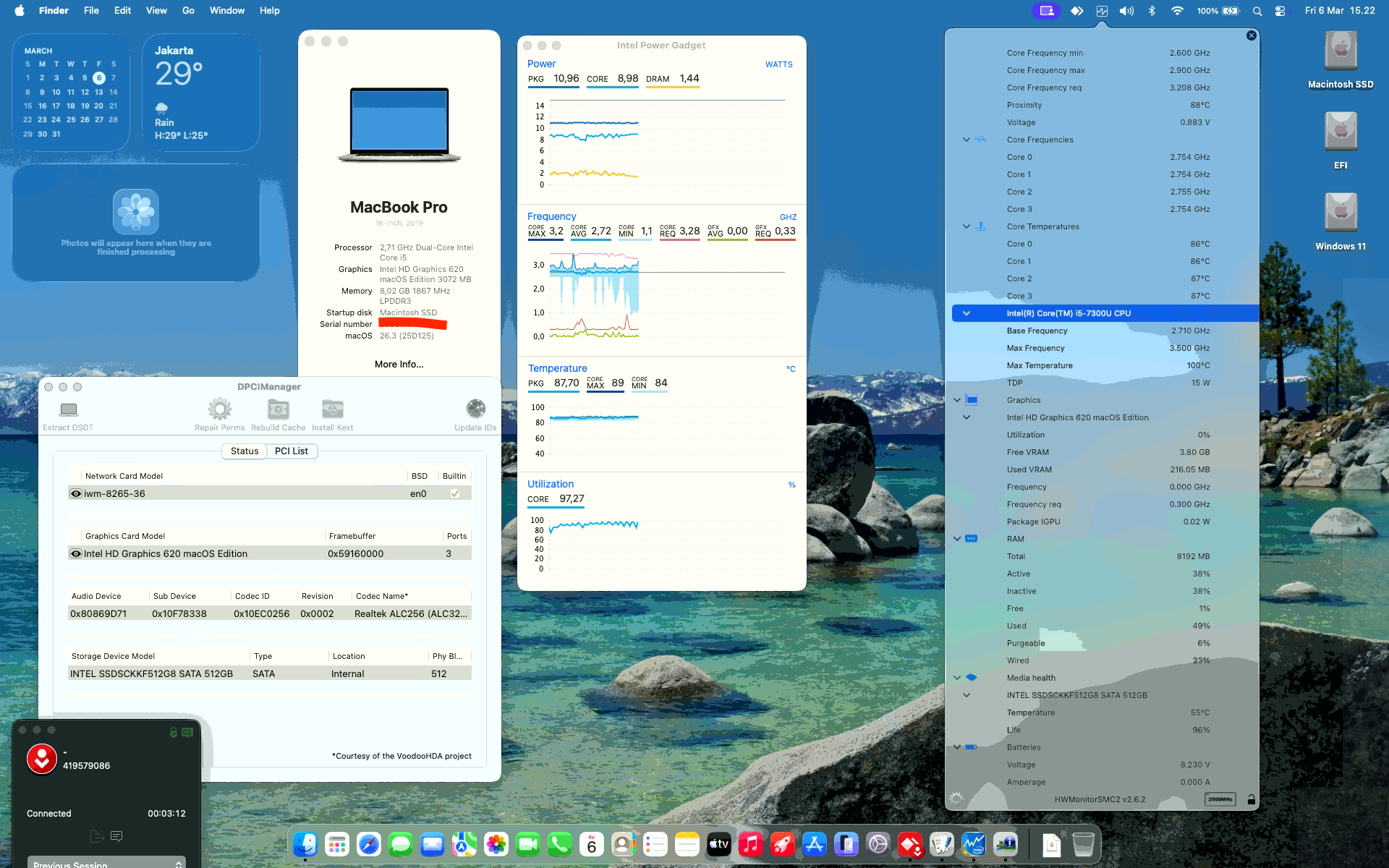The width and height of the screenshot is (1389, 868).
Task: Select Realtek ALC256 codec name cell
Action: pyautogui.click(x=411, y=613)
